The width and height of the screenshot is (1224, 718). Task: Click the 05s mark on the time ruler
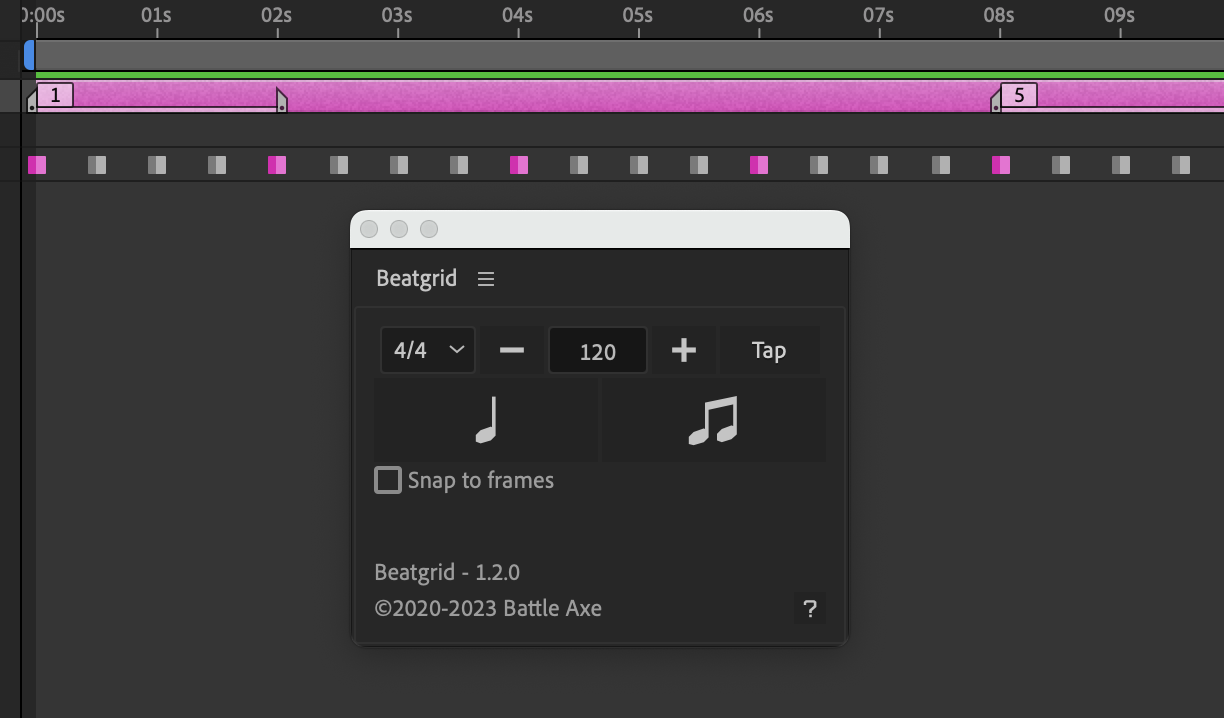click(x=638, y=16)
